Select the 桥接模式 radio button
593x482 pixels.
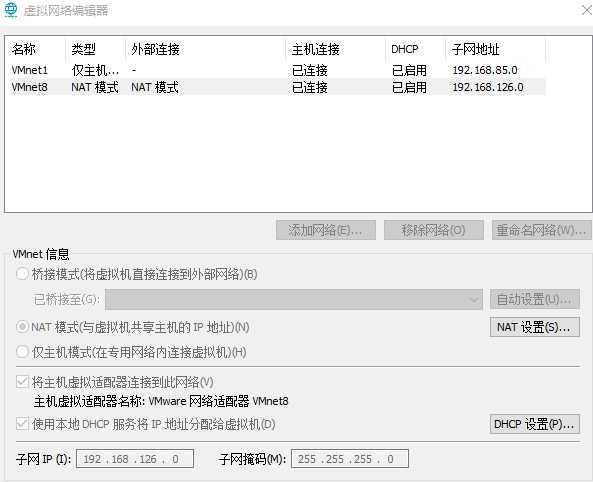[x=22, y=274]
